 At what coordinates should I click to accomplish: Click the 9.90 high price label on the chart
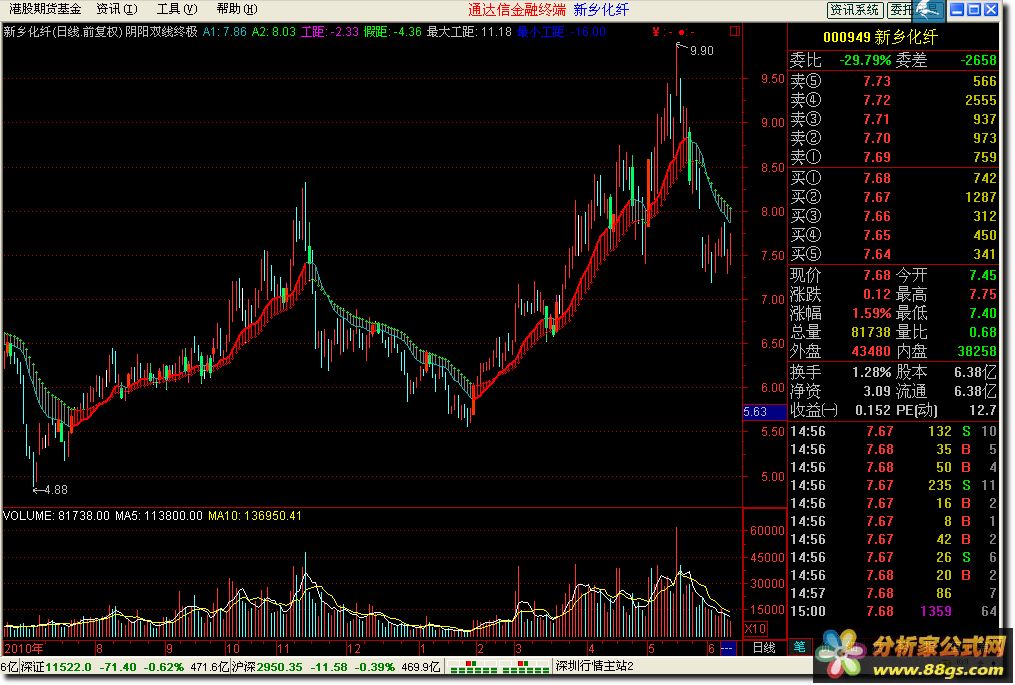[702, 51]
